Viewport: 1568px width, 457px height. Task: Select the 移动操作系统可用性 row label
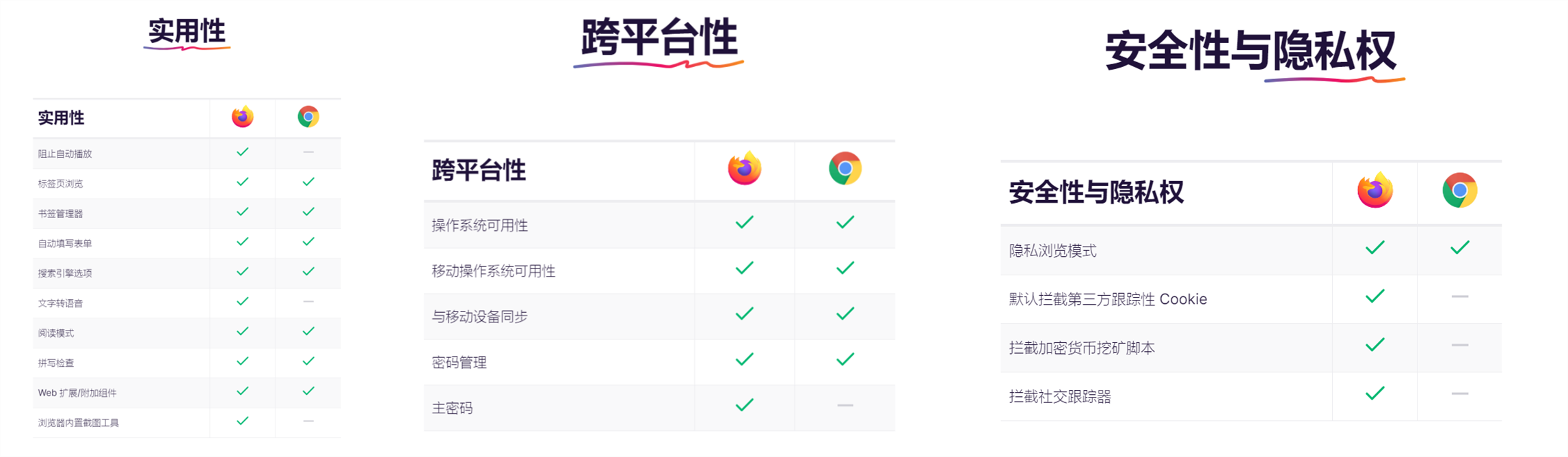[x=494, y=271]
